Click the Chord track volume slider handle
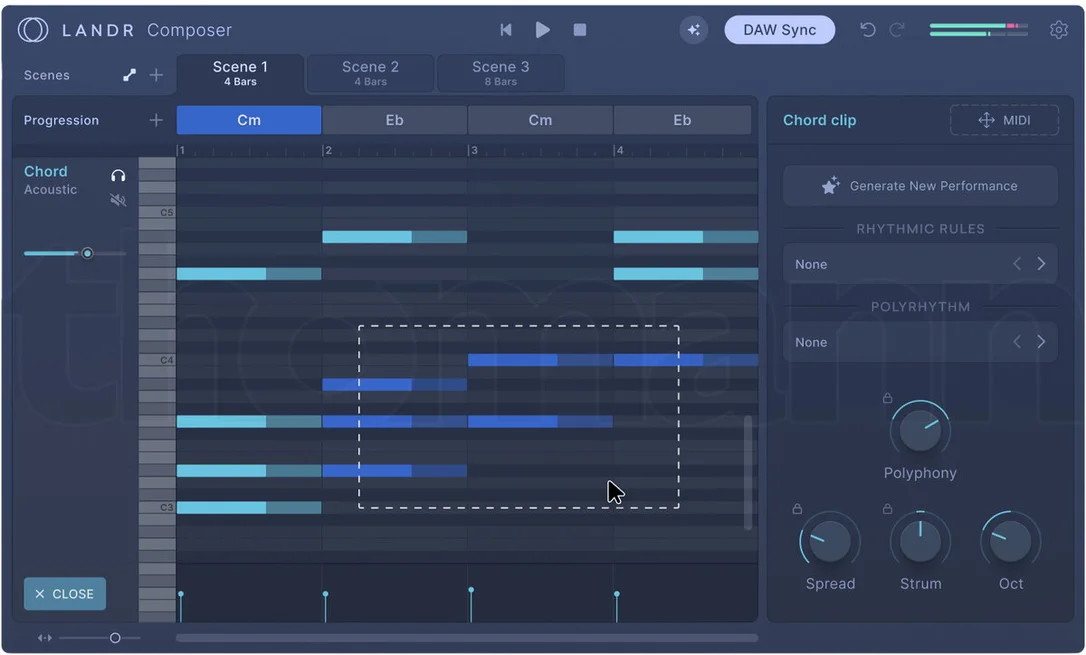The image size is (1086, 655). coord(87,253)
